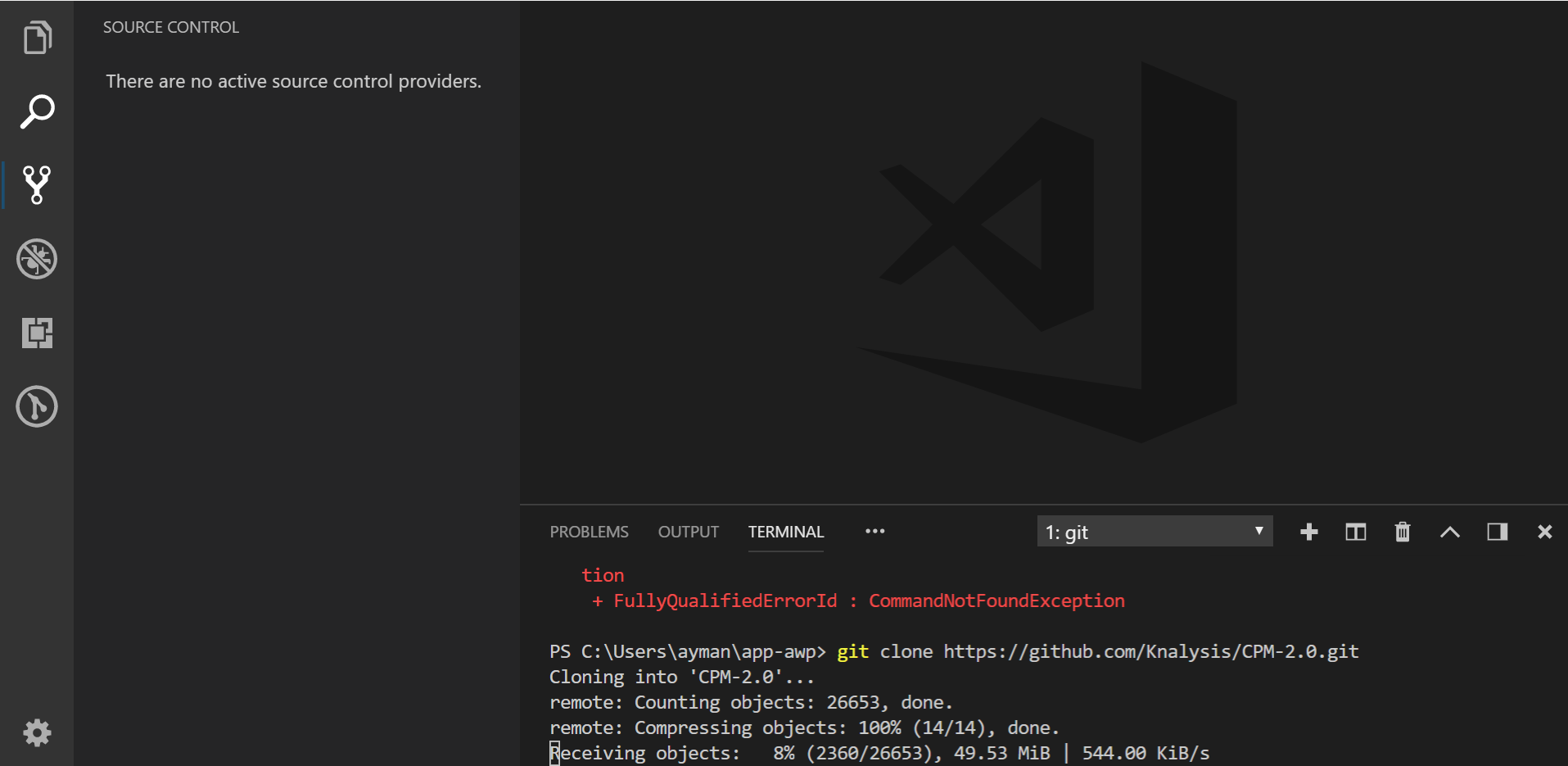Open the 1: git terminal dropdown
This screenshot has height=766, width=1568.
1154,532
